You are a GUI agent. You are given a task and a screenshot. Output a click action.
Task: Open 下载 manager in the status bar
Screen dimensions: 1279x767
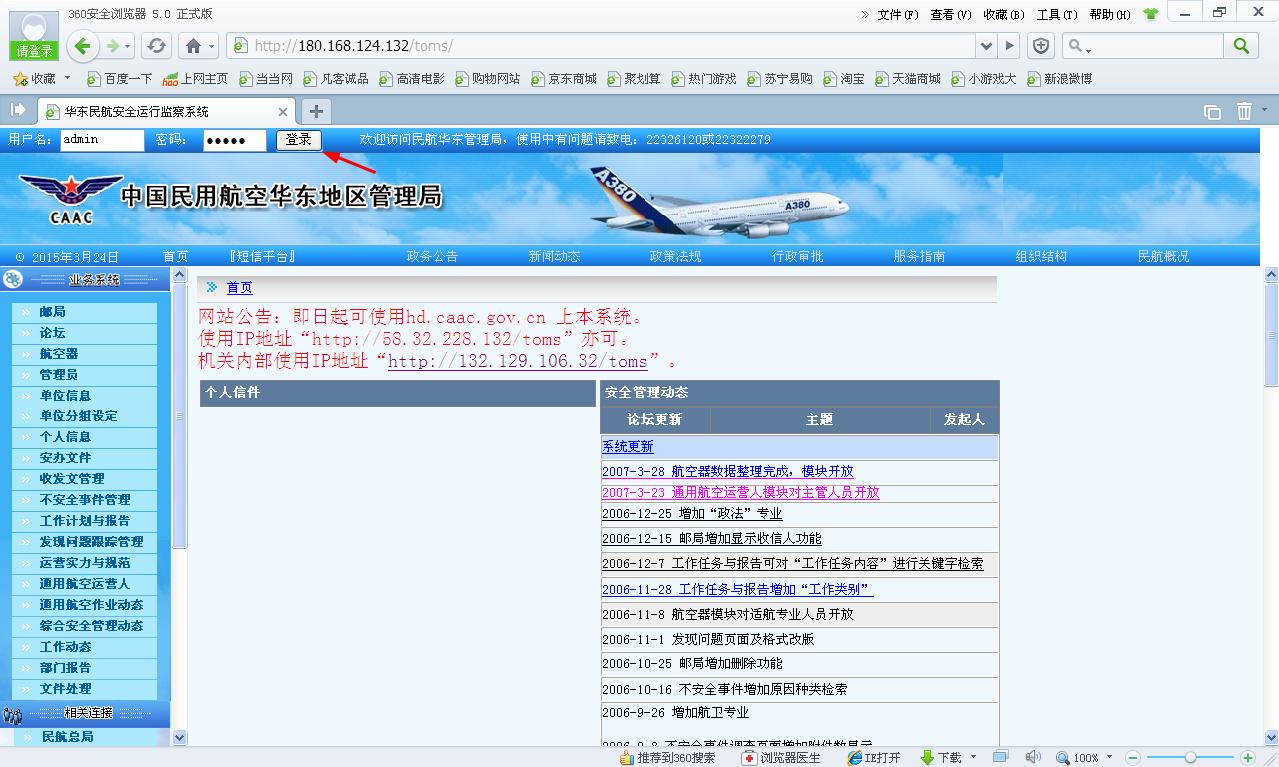940,758
